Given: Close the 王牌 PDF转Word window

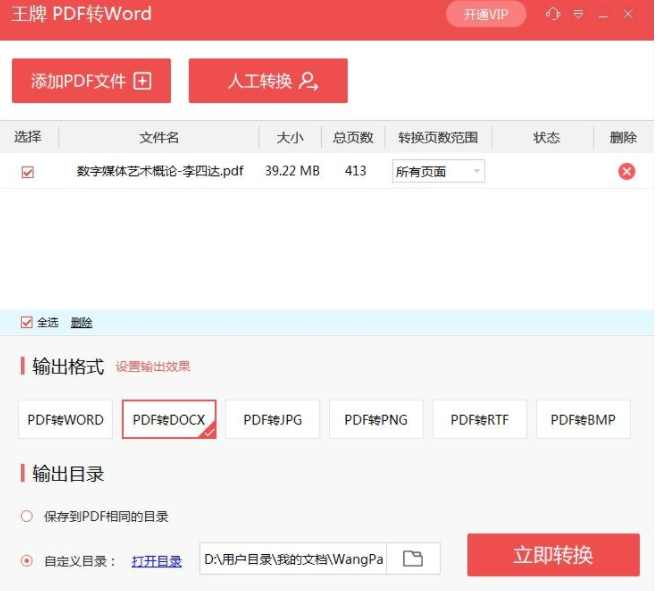Looking at the screenshot, I should click(x=628, y=14).
